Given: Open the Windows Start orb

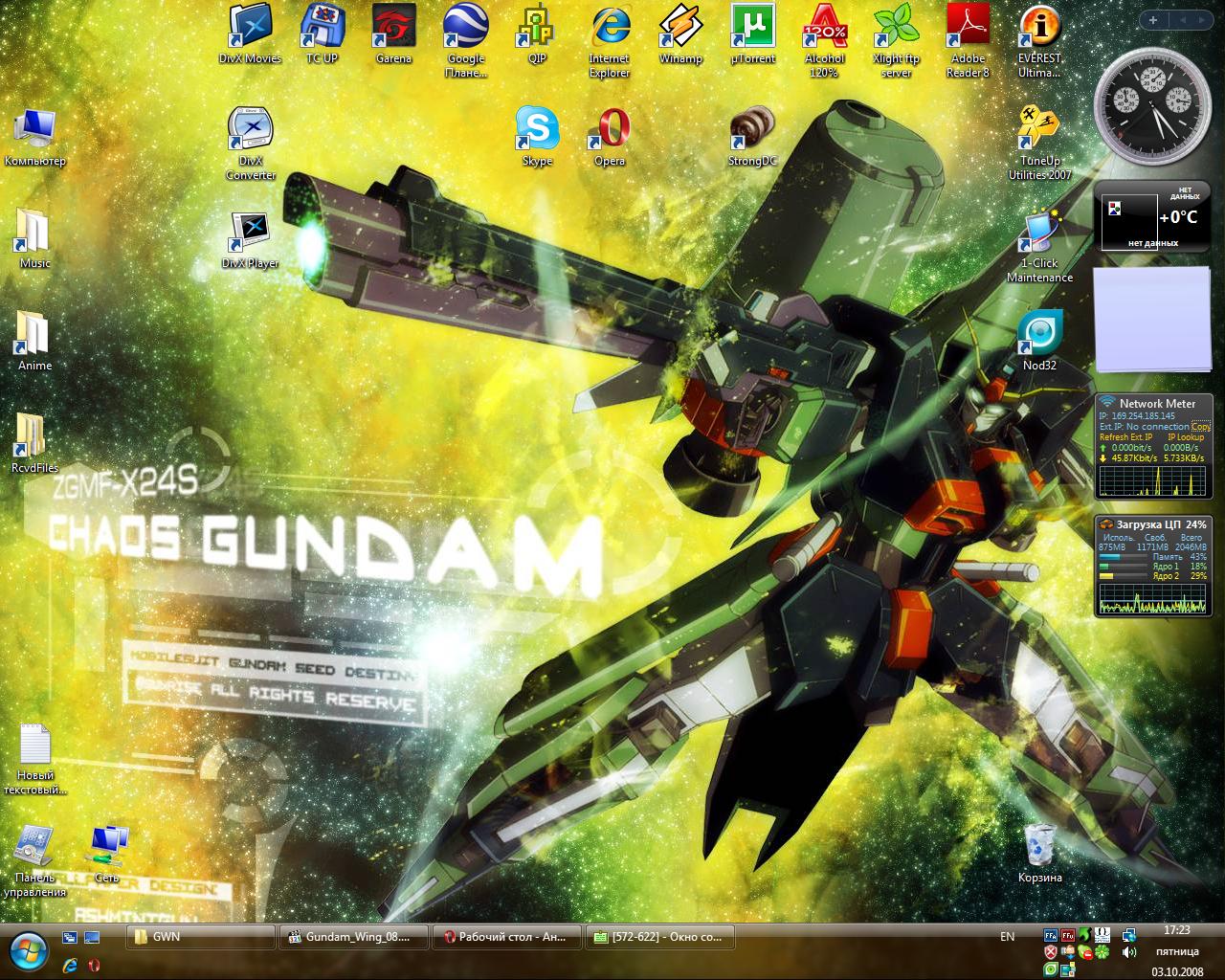Looking at the screenshot, I should coord(29,951).
